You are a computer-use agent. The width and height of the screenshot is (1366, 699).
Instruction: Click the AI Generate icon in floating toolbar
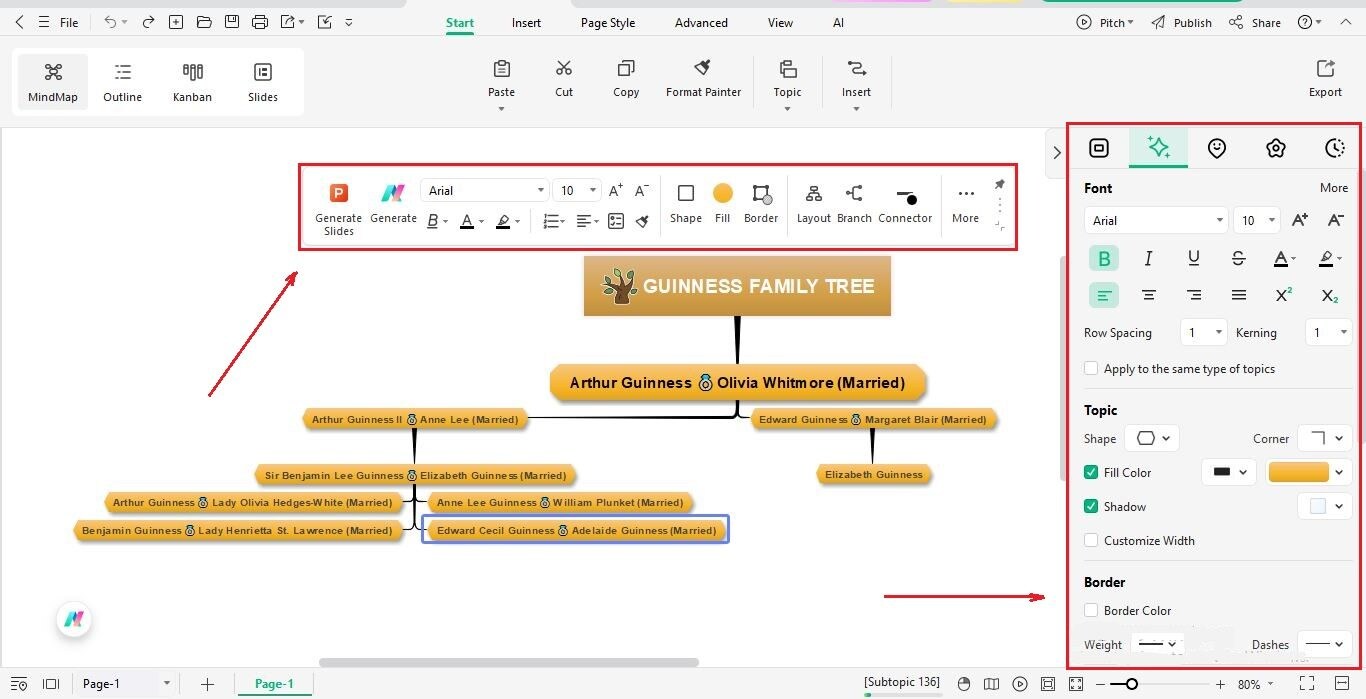[393, 193]
